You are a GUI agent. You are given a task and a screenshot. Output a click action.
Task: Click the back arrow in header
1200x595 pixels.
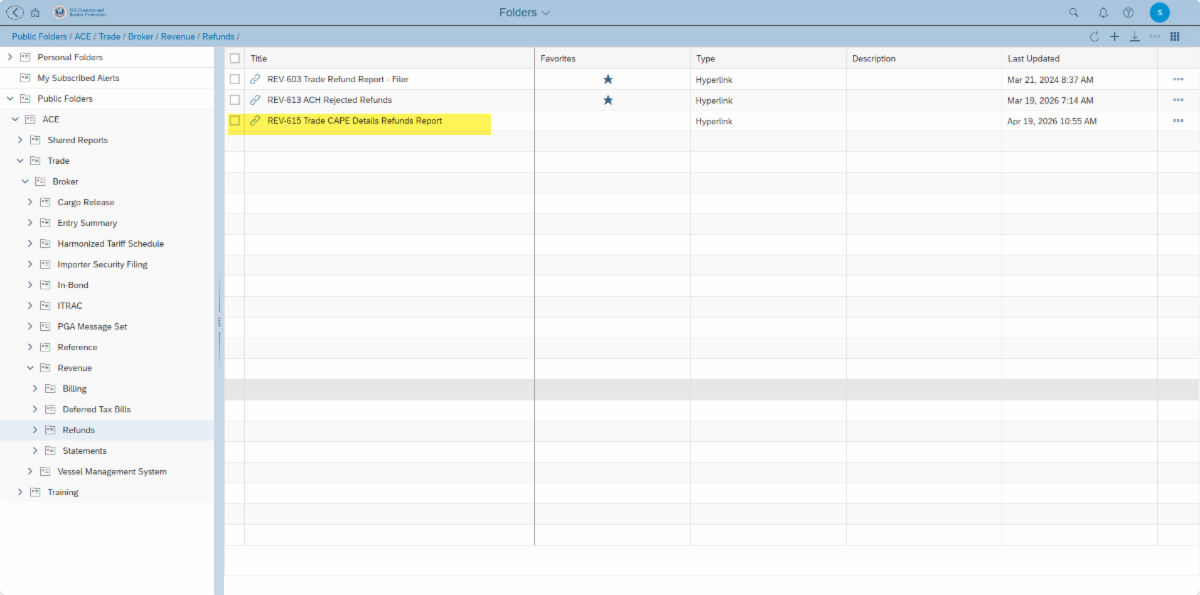[x=15, y=13]
